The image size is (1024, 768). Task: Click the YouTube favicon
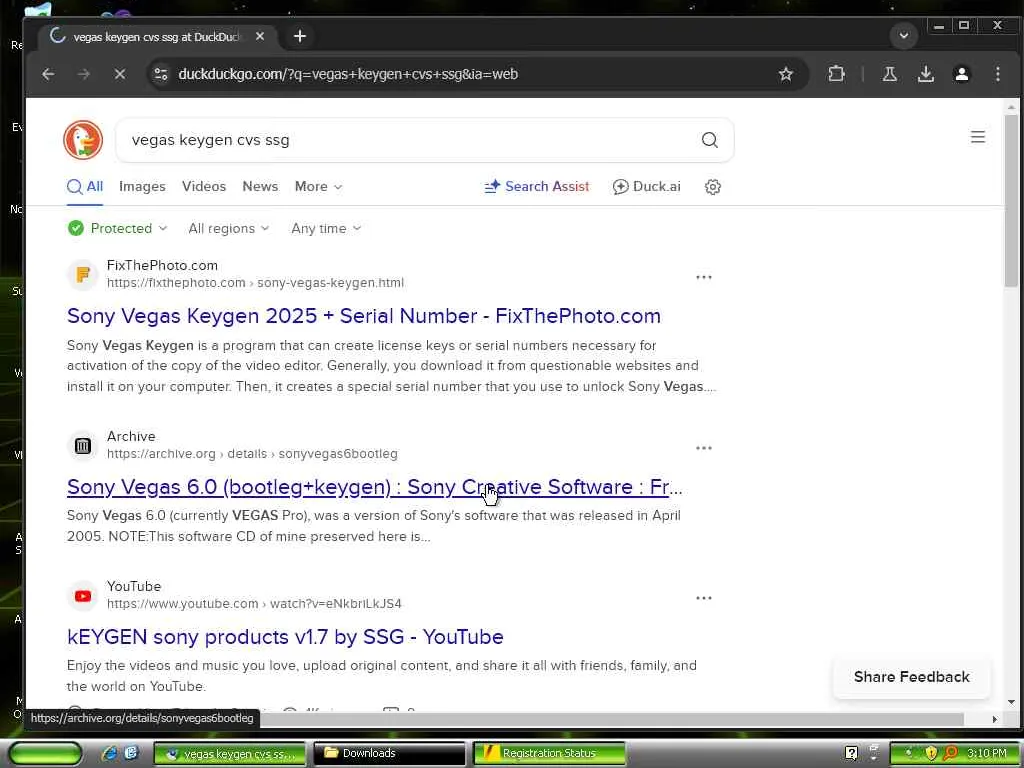pyautogui.click(x=83, y=596)
